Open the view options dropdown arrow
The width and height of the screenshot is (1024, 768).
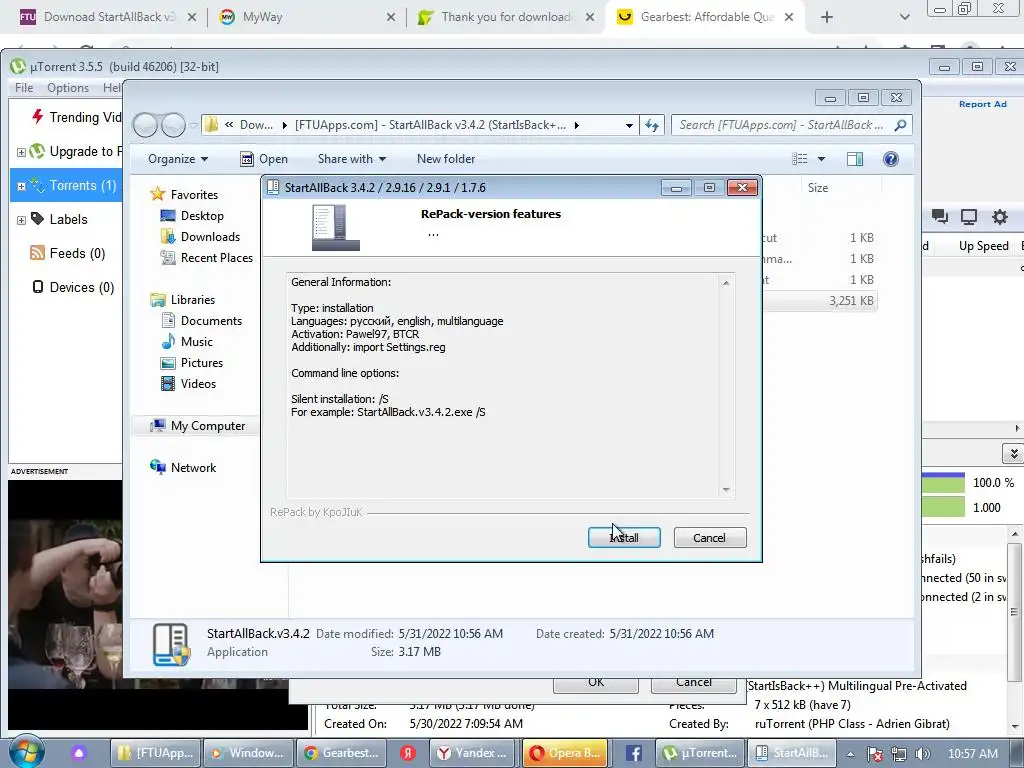821,159
